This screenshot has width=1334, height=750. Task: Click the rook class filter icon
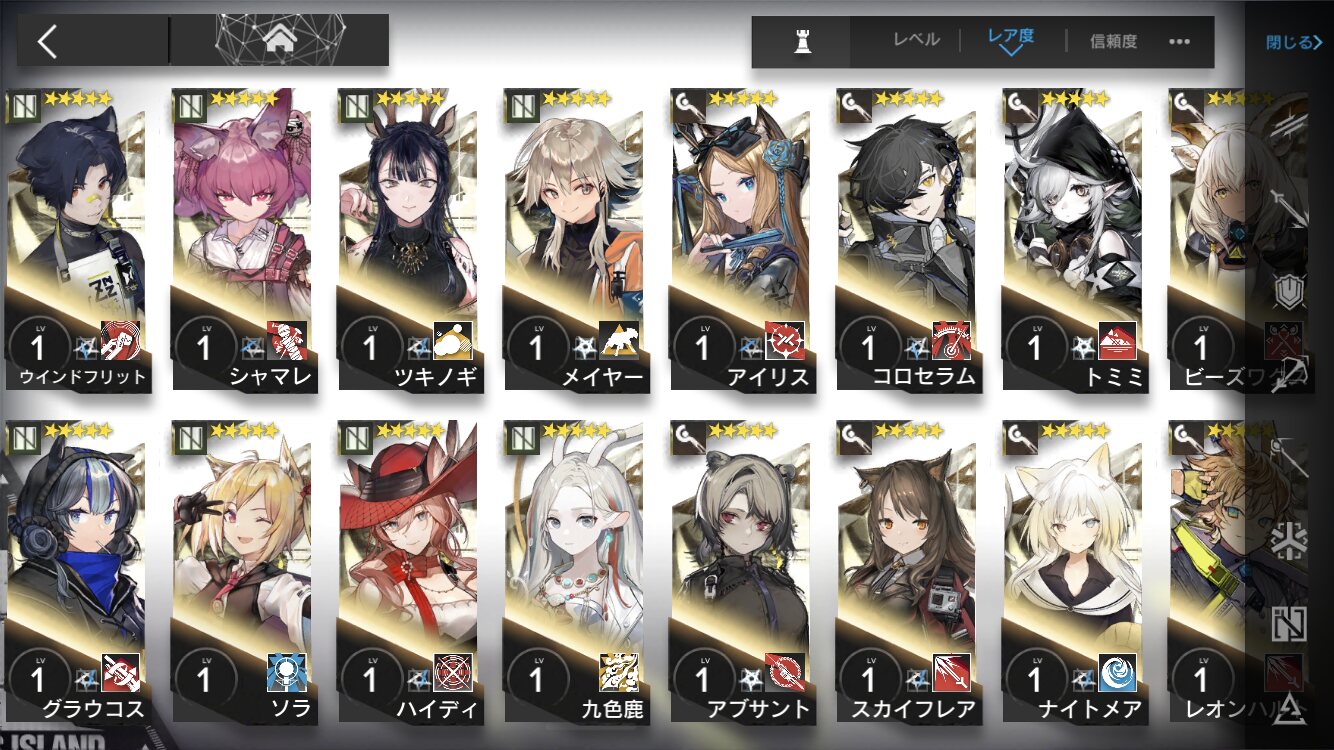point(801,41)
